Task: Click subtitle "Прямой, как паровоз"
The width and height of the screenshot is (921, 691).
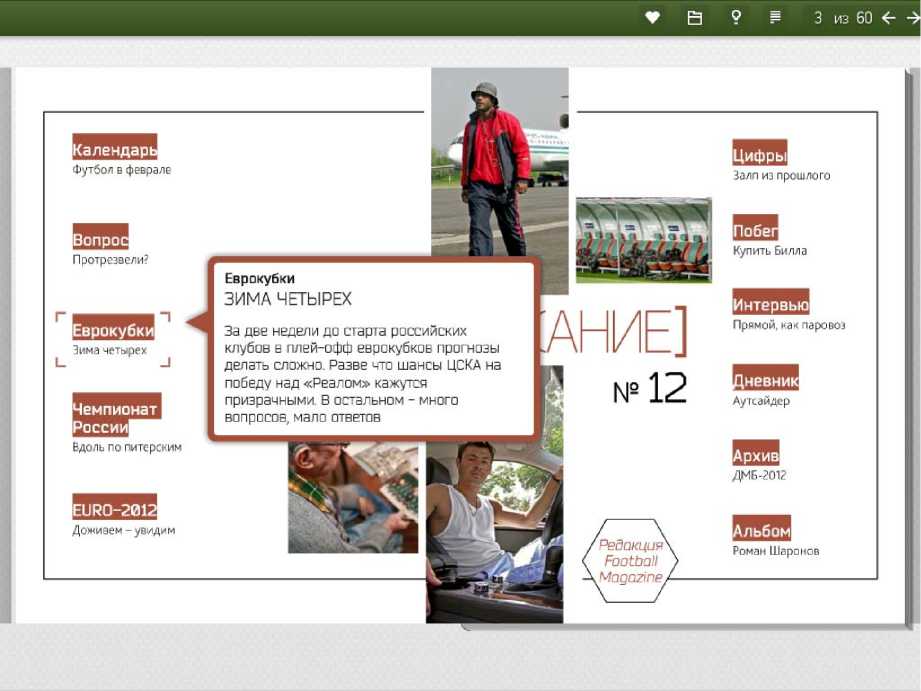Action: point(789,325)
